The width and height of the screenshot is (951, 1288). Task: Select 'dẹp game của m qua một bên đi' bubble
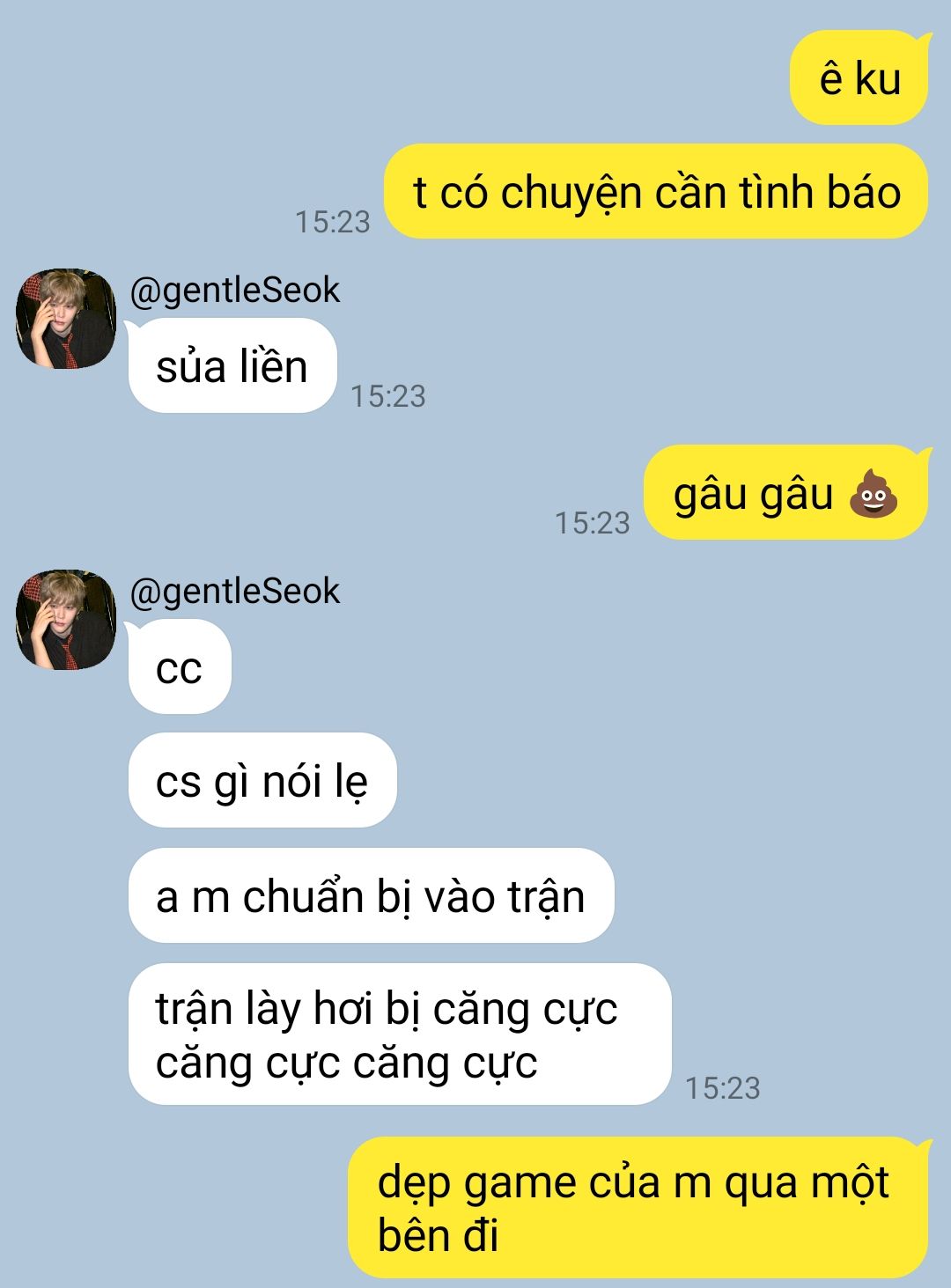(x=638, y=1208)
